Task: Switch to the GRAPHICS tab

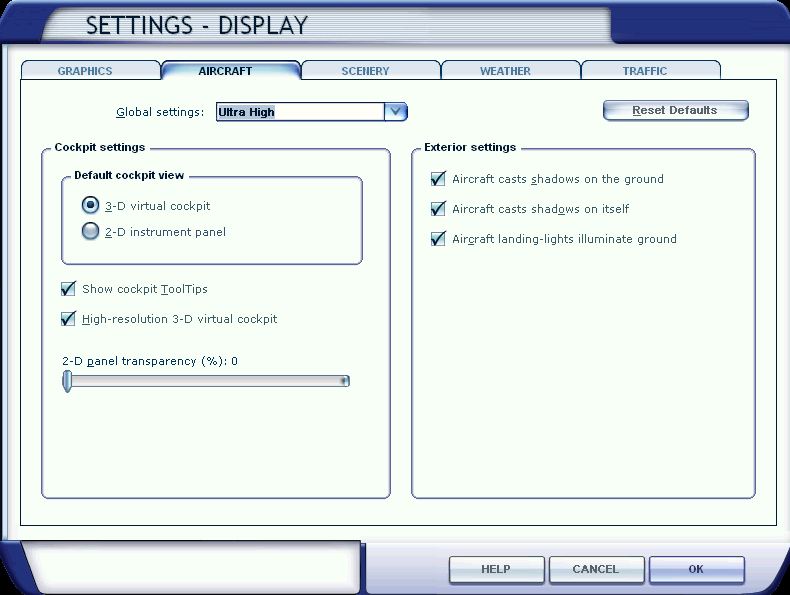Action: 85,71
